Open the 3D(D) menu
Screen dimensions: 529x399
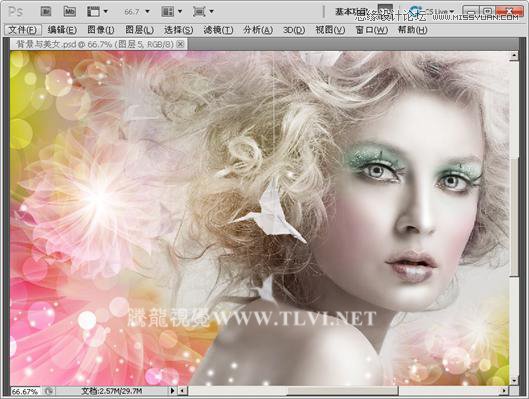294,30
